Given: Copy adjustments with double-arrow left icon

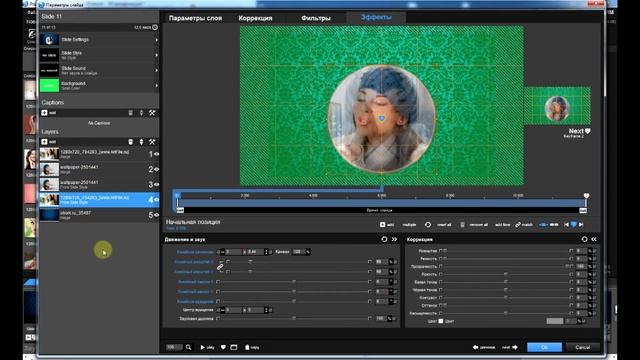Looking at the screenshot, I should (594, 239).
